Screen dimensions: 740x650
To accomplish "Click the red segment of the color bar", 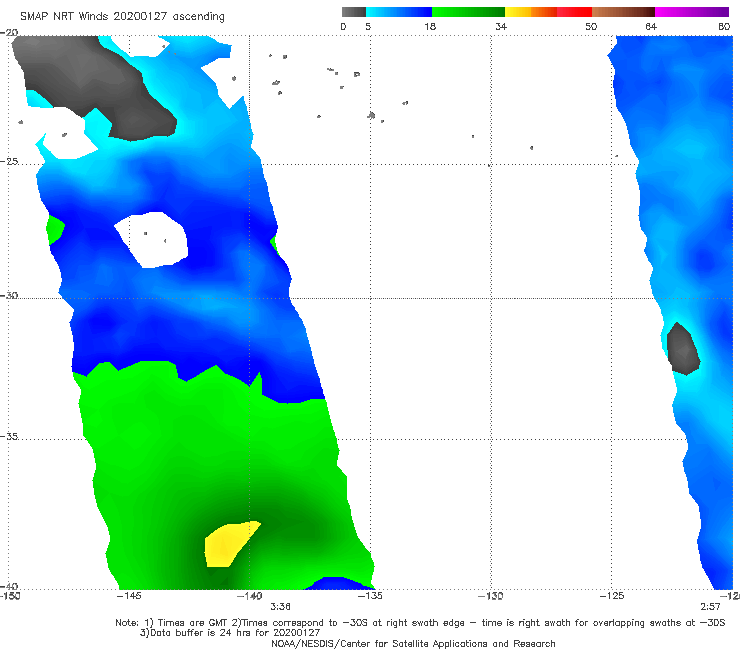I will coord(574,12).
